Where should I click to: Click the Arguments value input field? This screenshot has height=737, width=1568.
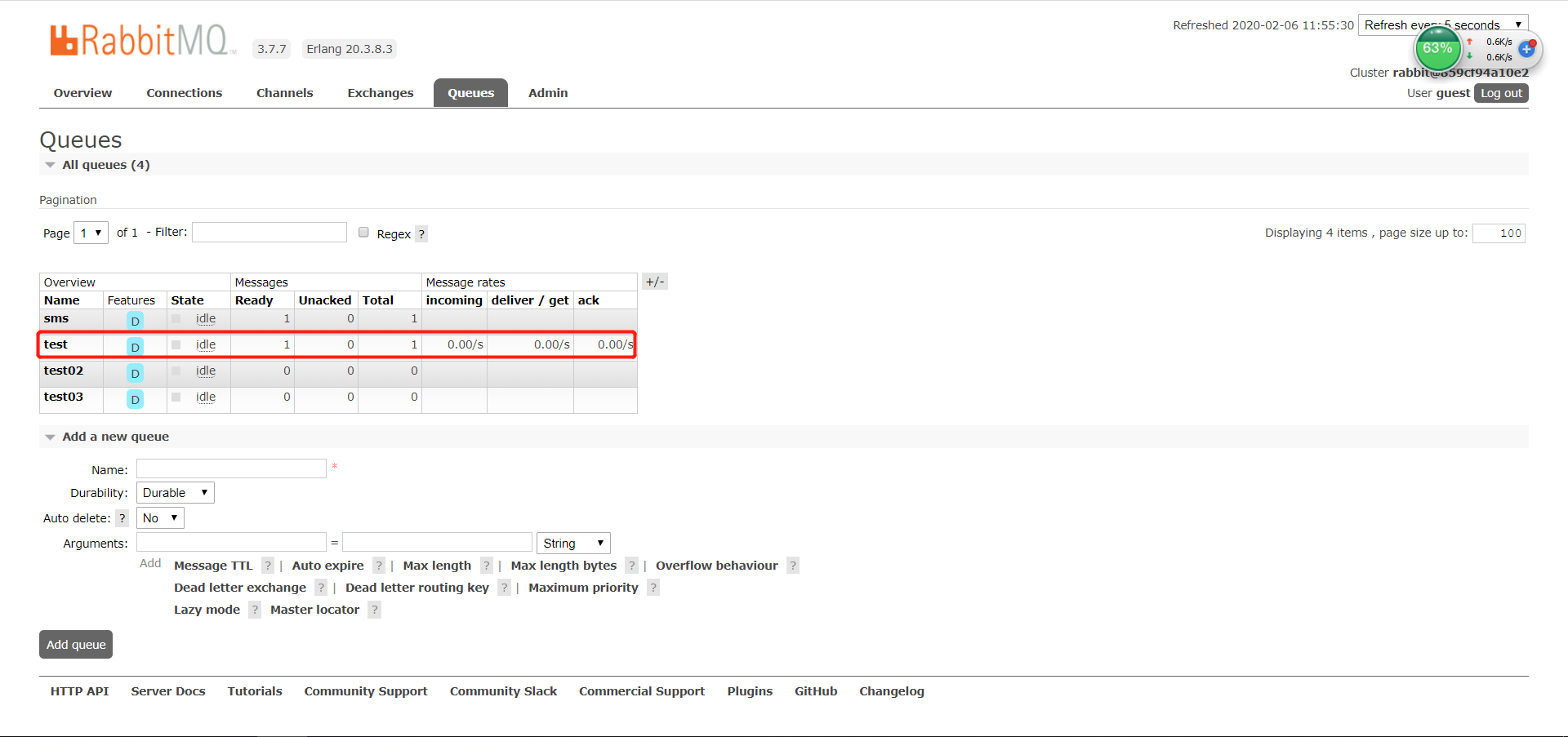point(437,543)
